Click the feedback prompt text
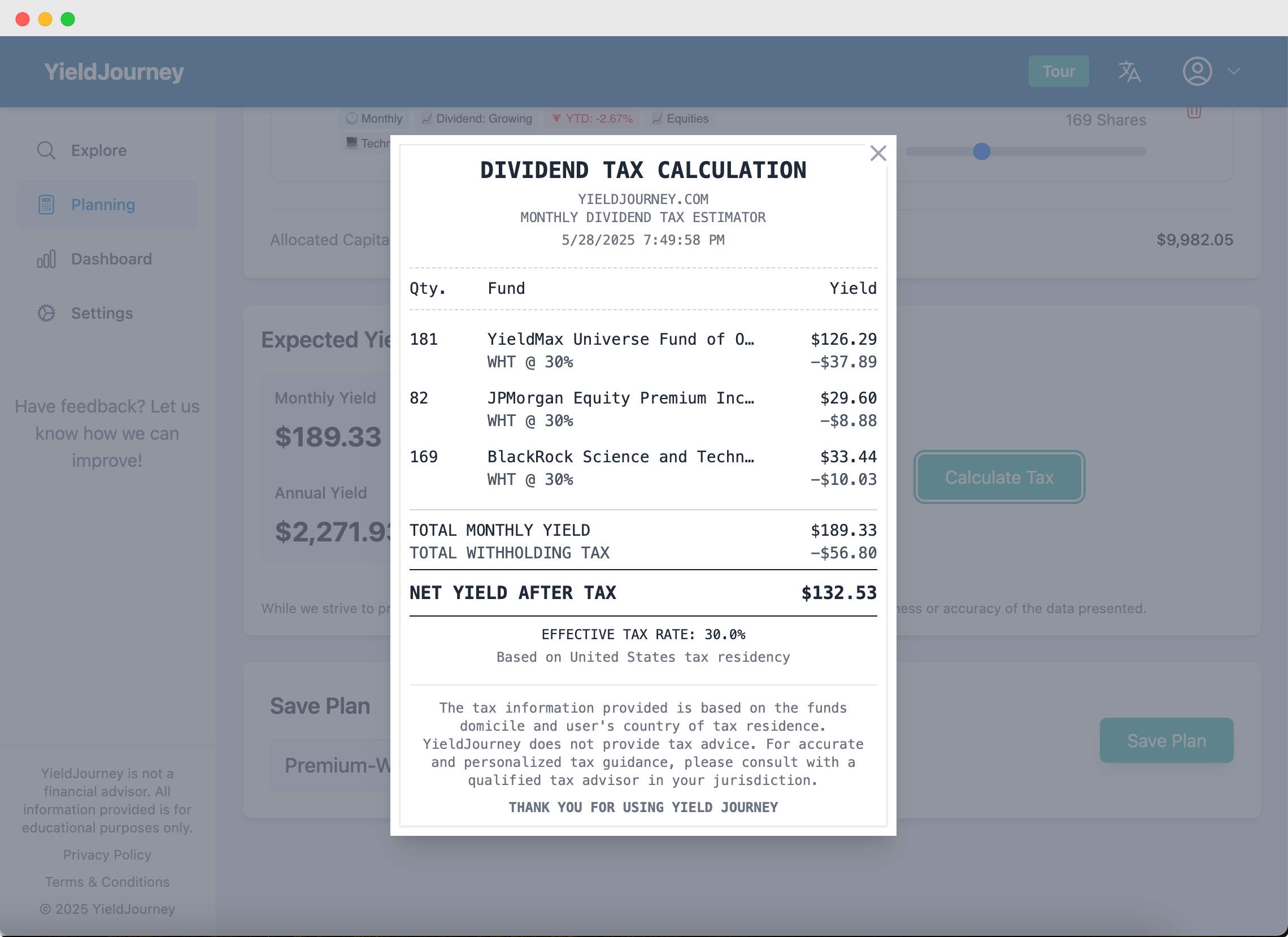Image resolution: width=1288 pixels, height=937 pixels. click(x=107, y=433)
